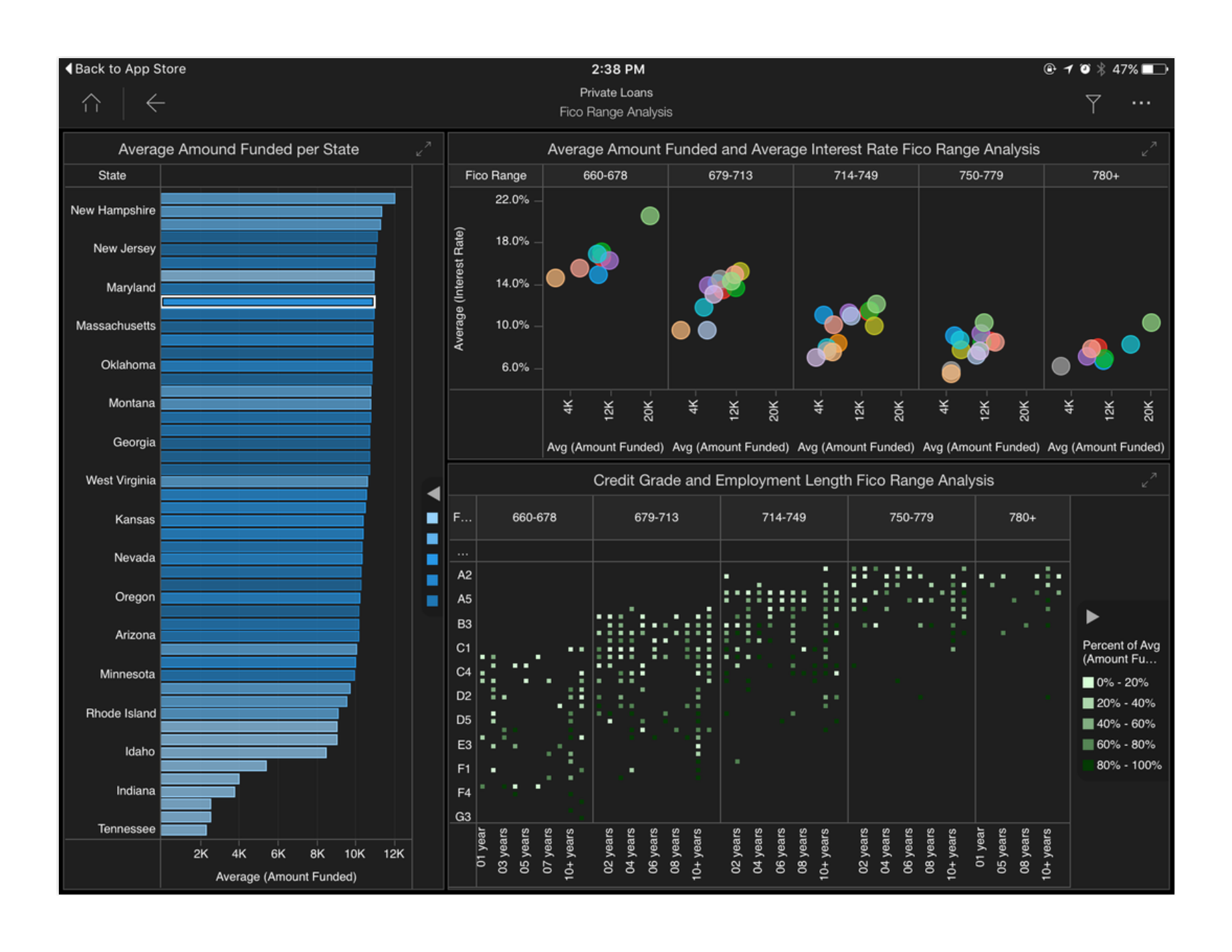The height and width of the screenshot is (952, 1232).
Task: Tap Back to App Store
Action: (125, 69)
